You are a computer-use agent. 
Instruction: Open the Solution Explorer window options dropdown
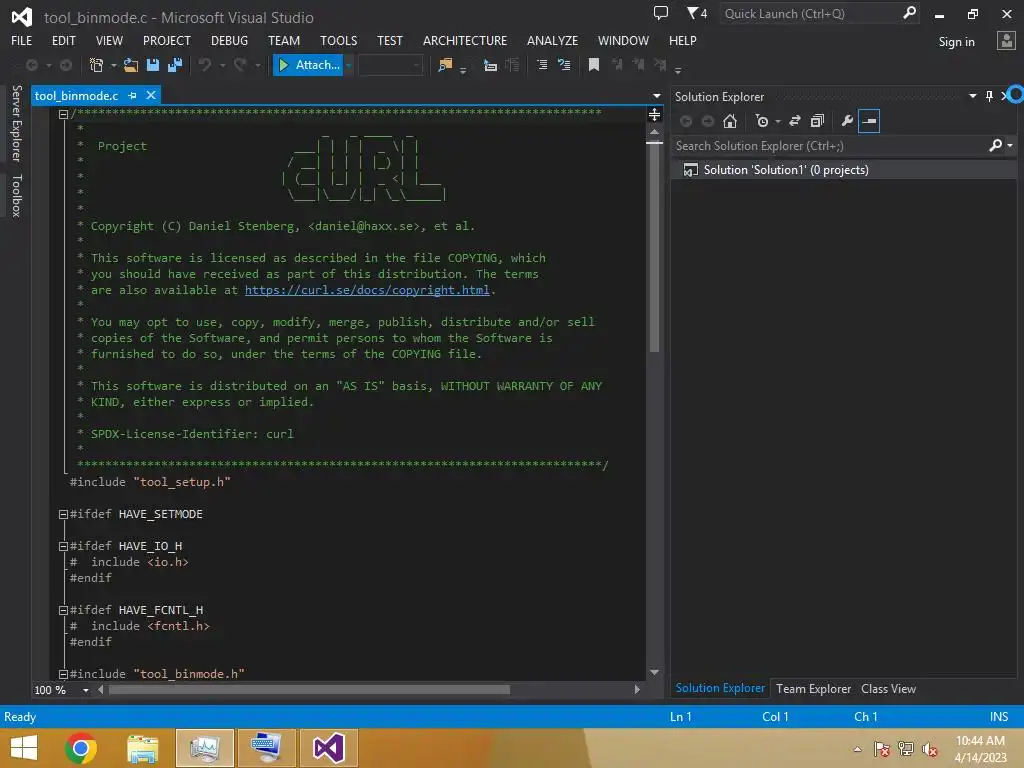[972, 96]
